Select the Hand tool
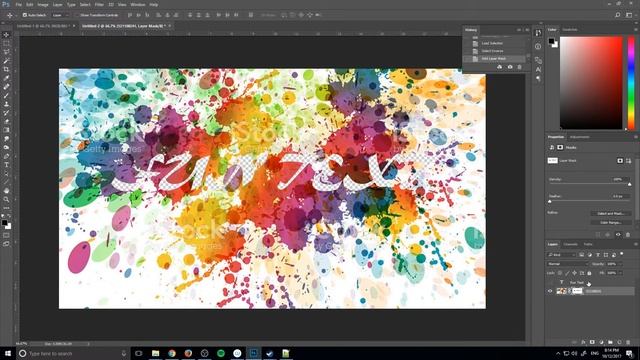 coord(6,191)
